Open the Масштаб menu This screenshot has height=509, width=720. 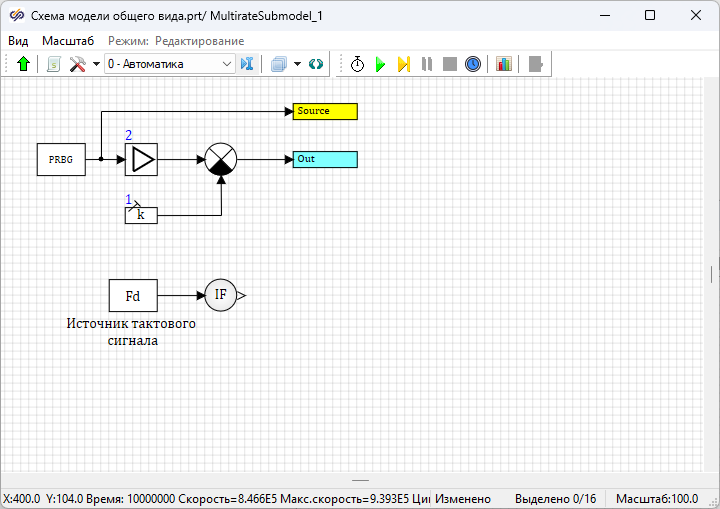pos(68,41)
